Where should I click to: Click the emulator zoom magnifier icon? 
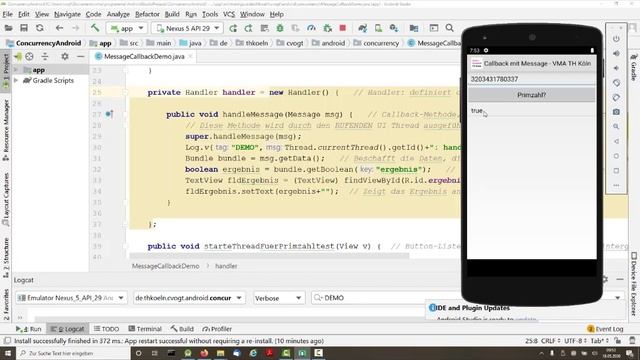click(x=616, y=127)
